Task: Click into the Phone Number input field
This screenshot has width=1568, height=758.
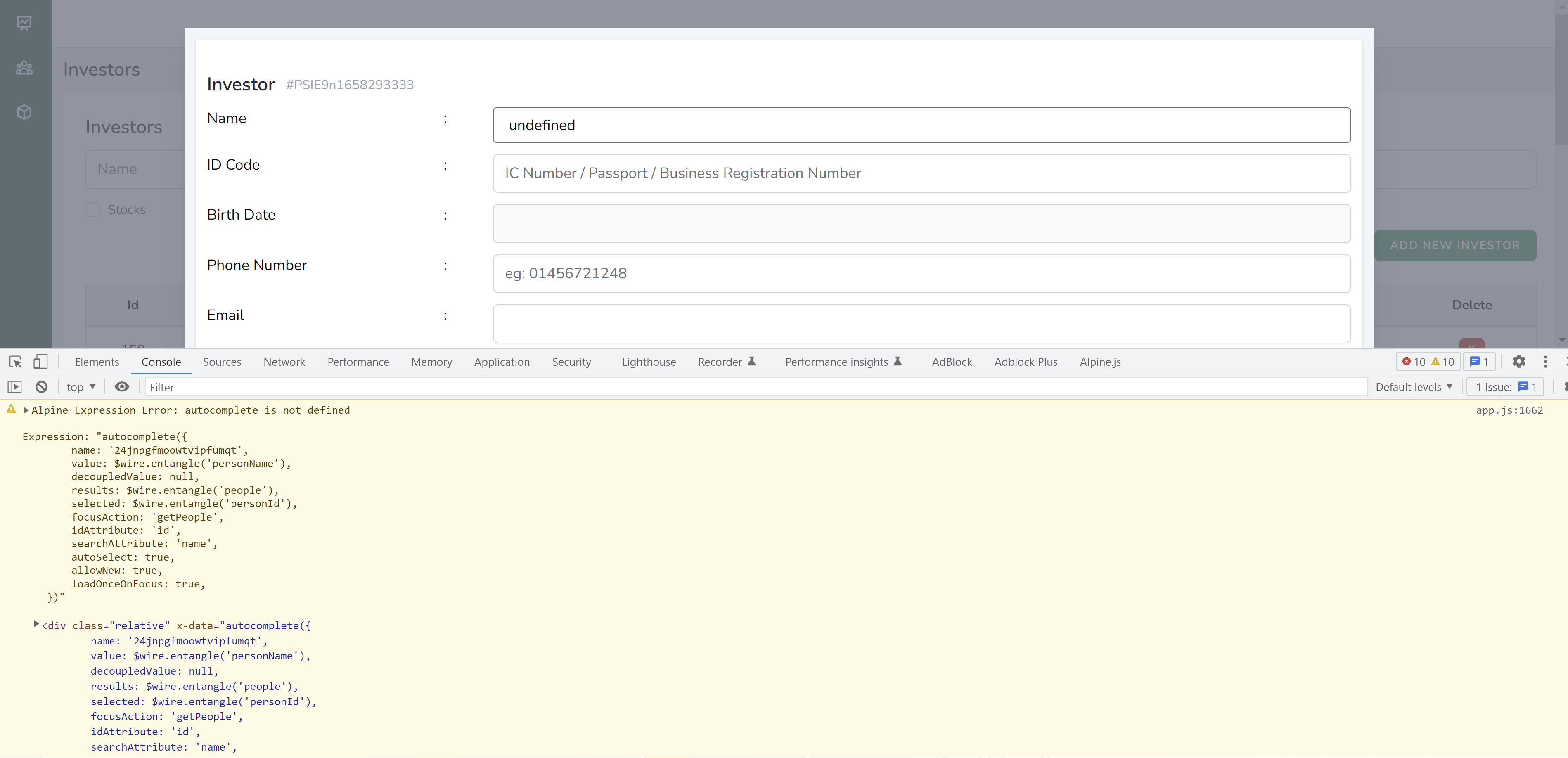Action: pos(921,273)
